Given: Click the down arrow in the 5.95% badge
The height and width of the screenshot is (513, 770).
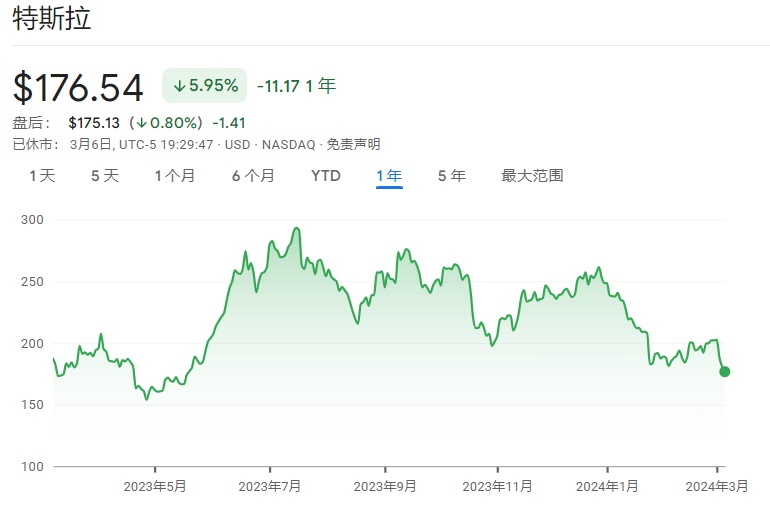Looking at the screenshot, I should click(x=179, y=87).
